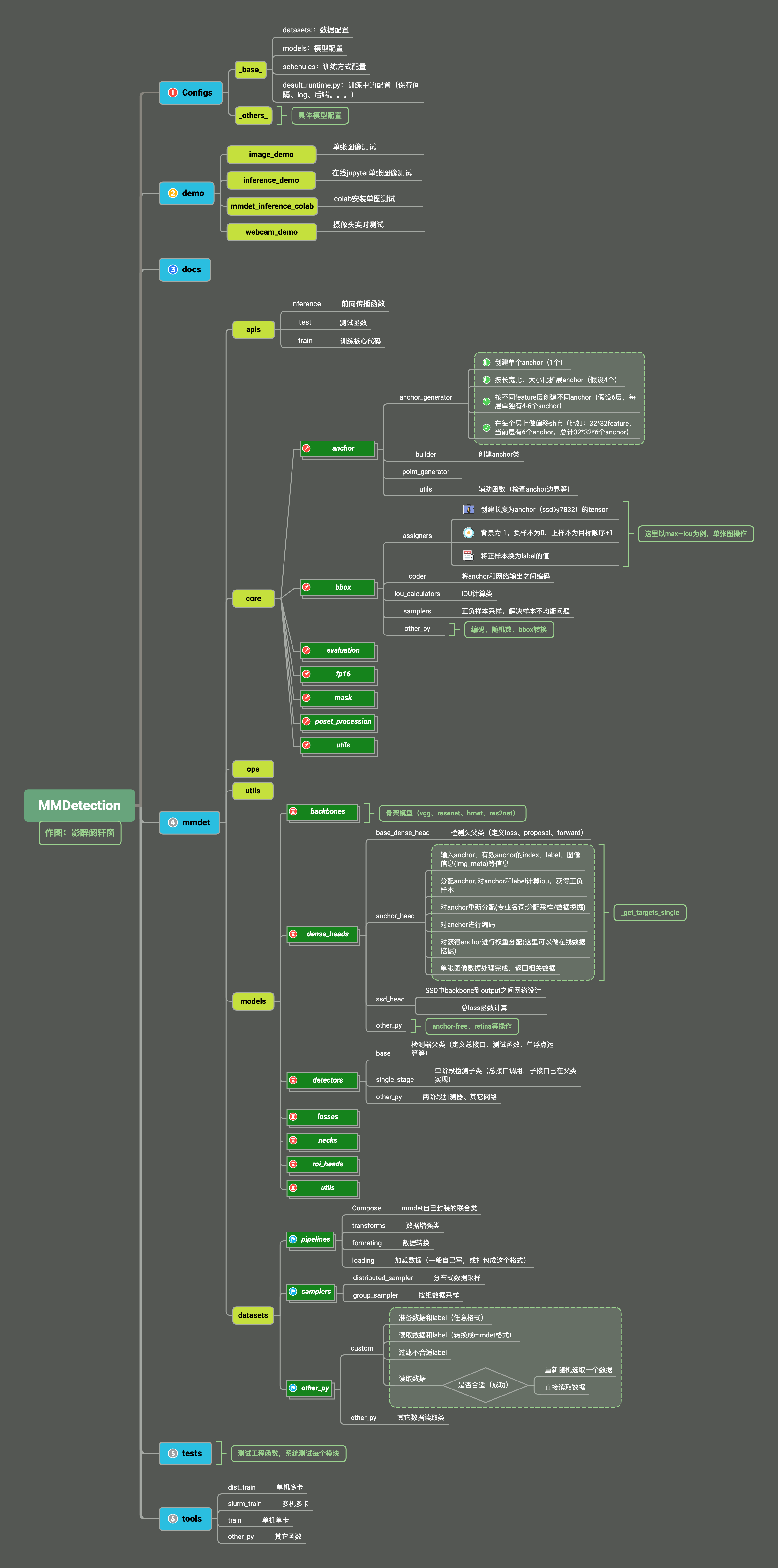
Task: Select the inference_demo node
Action: 271,181
